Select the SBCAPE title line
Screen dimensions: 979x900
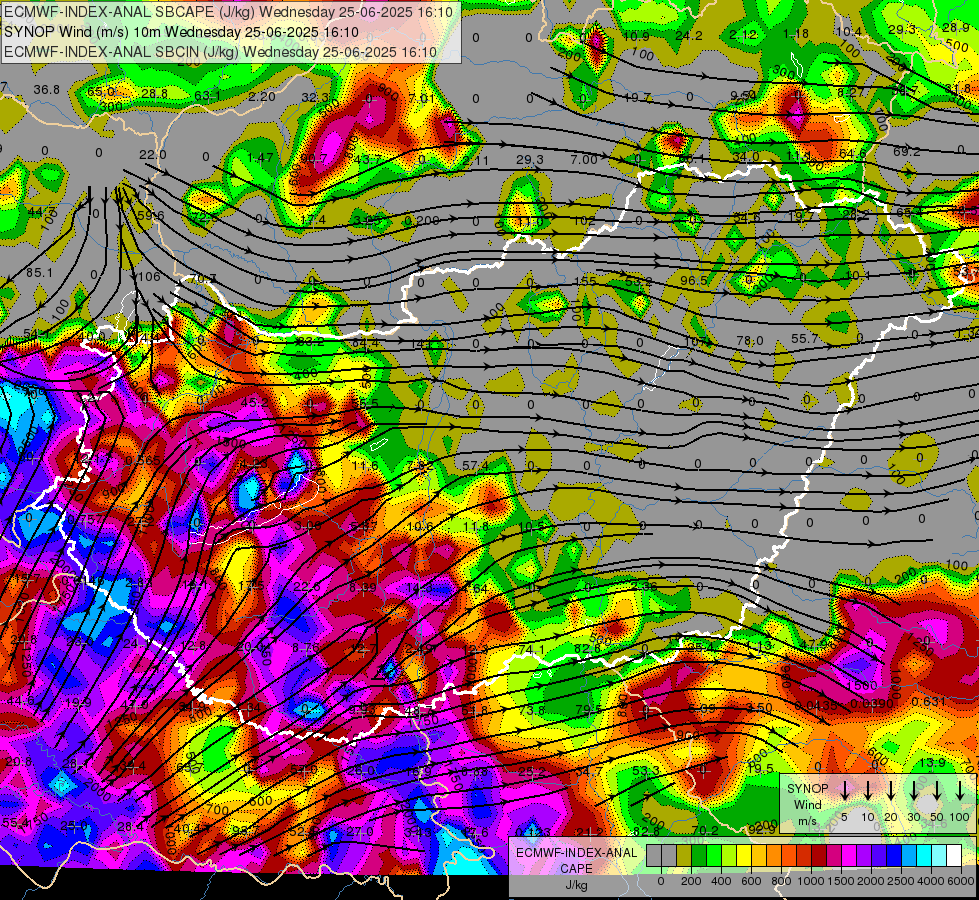point(229,11)
